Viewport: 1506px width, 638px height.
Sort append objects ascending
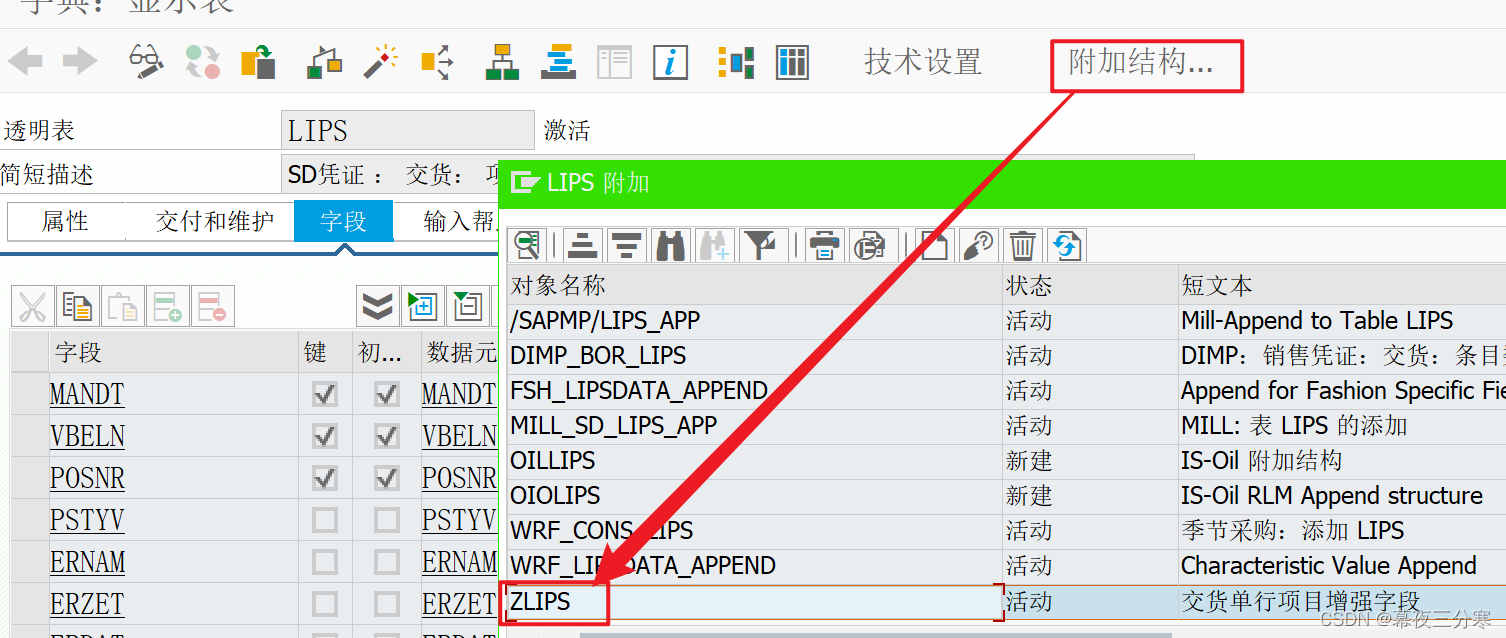coord(582,245)
